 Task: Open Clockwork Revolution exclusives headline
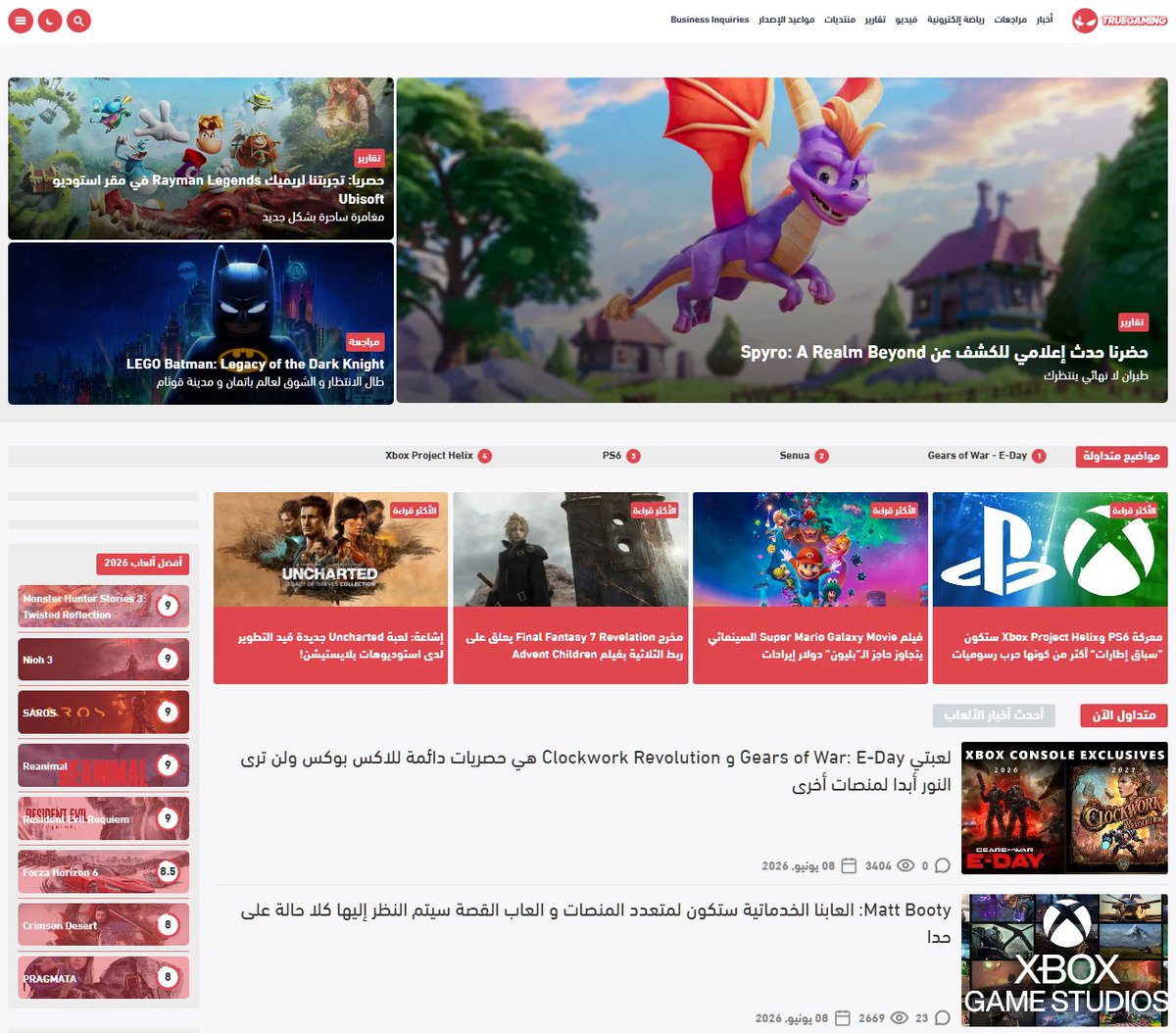[x=596, y=771]
